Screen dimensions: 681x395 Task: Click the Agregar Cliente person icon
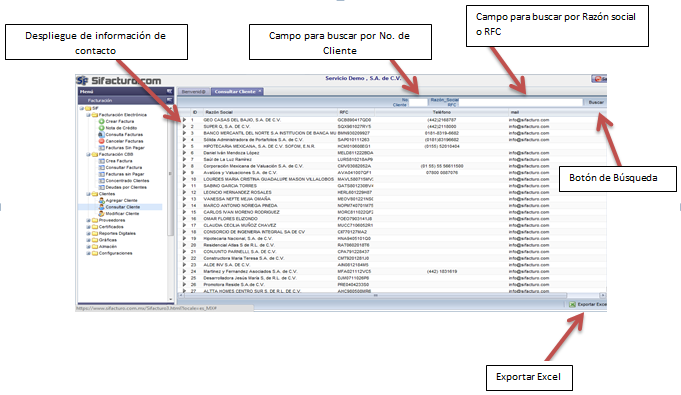(102, 200)
